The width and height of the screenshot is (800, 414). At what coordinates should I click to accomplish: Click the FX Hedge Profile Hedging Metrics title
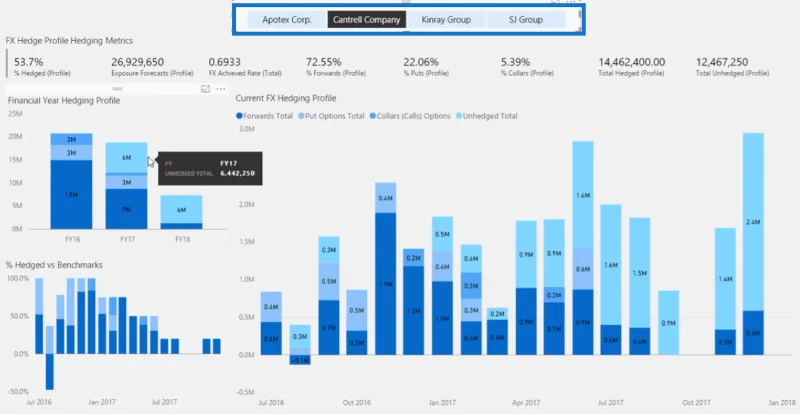tap(69, 41)
